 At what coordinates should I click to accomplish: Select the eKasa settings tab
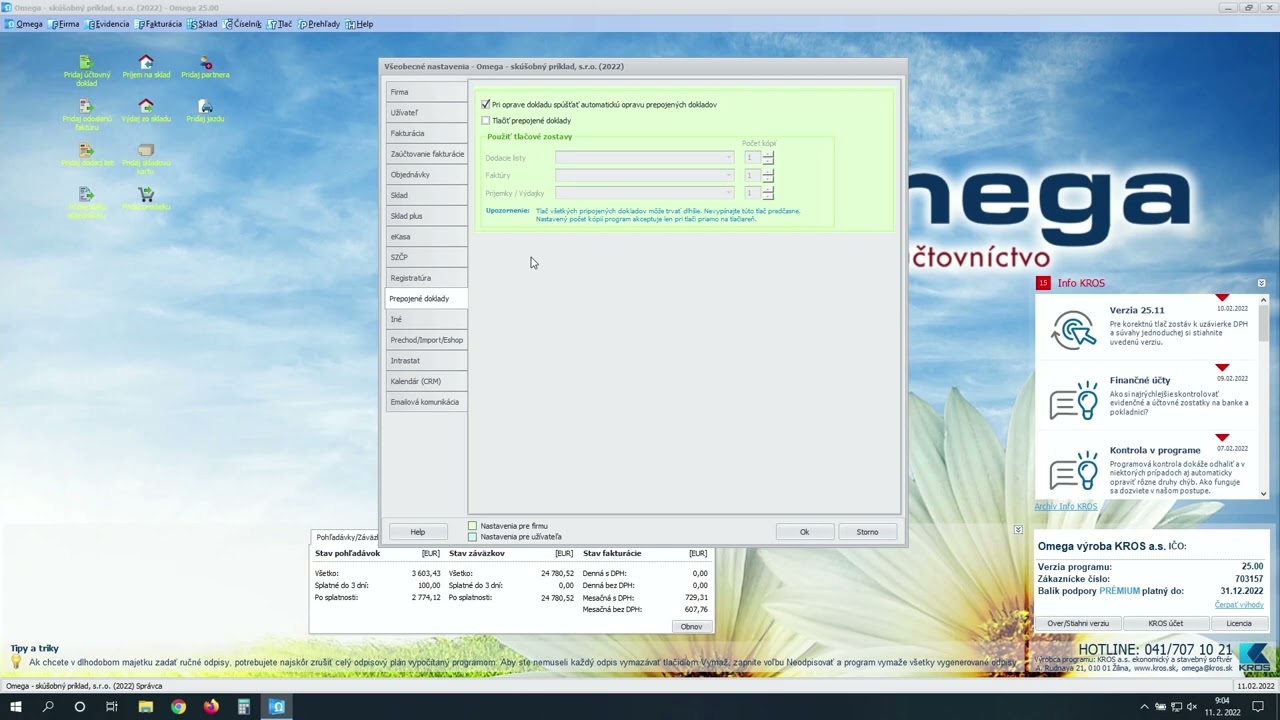point(426,236)
